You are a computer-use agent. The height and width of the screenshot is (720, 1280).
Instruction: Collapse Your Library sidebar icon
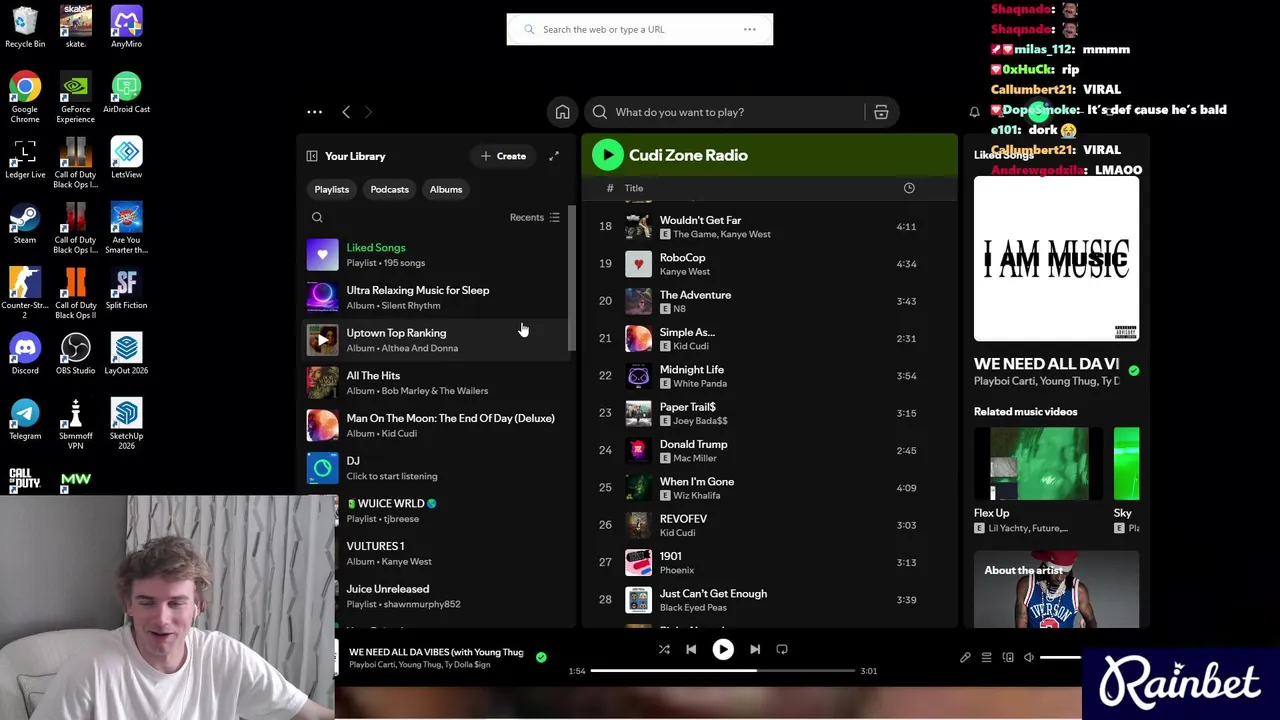tap(312, 156)
